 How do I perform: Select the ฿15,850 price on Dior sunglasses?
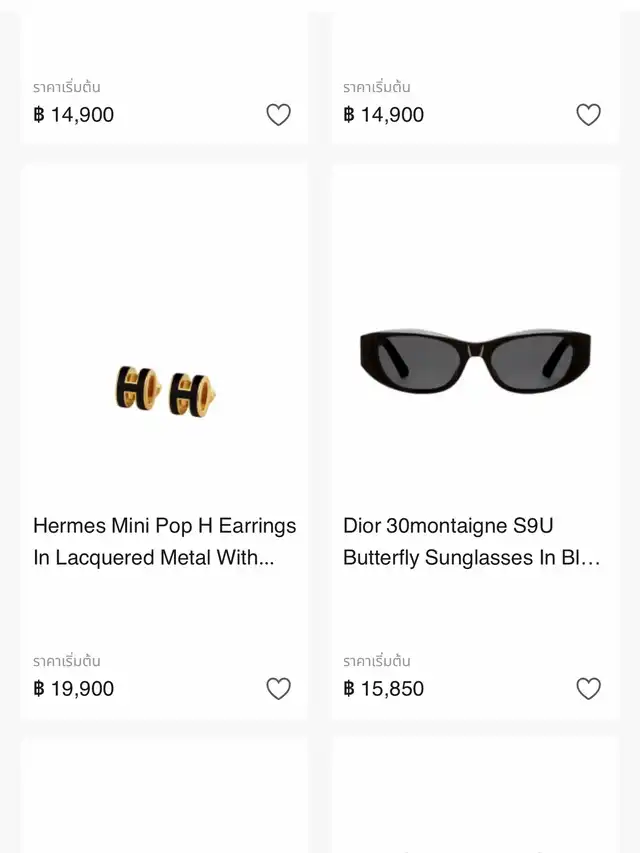click(x=383, y=689)
